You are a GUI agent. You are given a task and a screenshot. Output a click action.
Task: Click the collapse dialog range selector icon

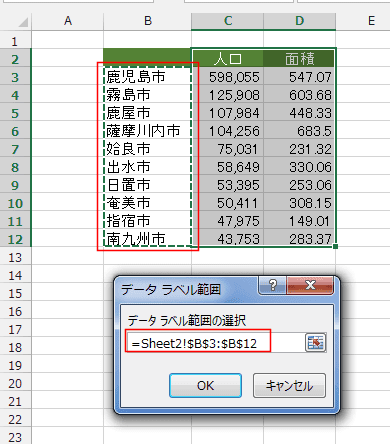pyautogui.click(x=315, y=342)
